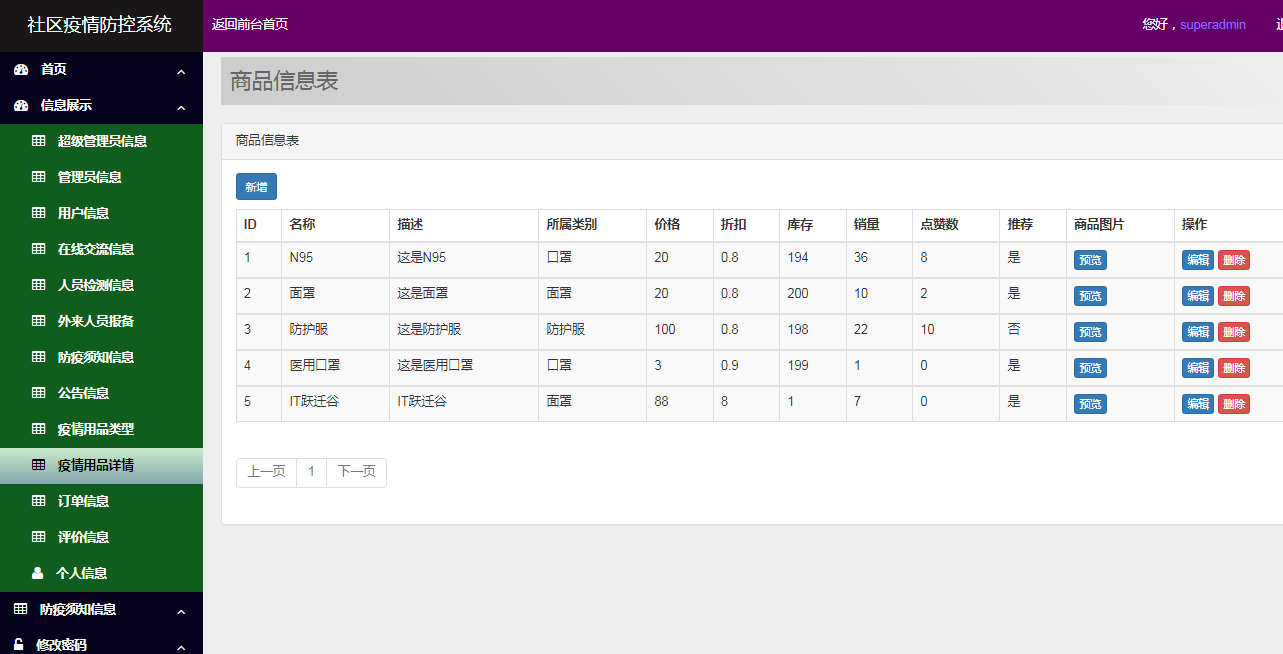Screen dimensions: 1283x654
Task: Preview image for N95 row
Action: pyautogui.click(x=1090, y=260)
